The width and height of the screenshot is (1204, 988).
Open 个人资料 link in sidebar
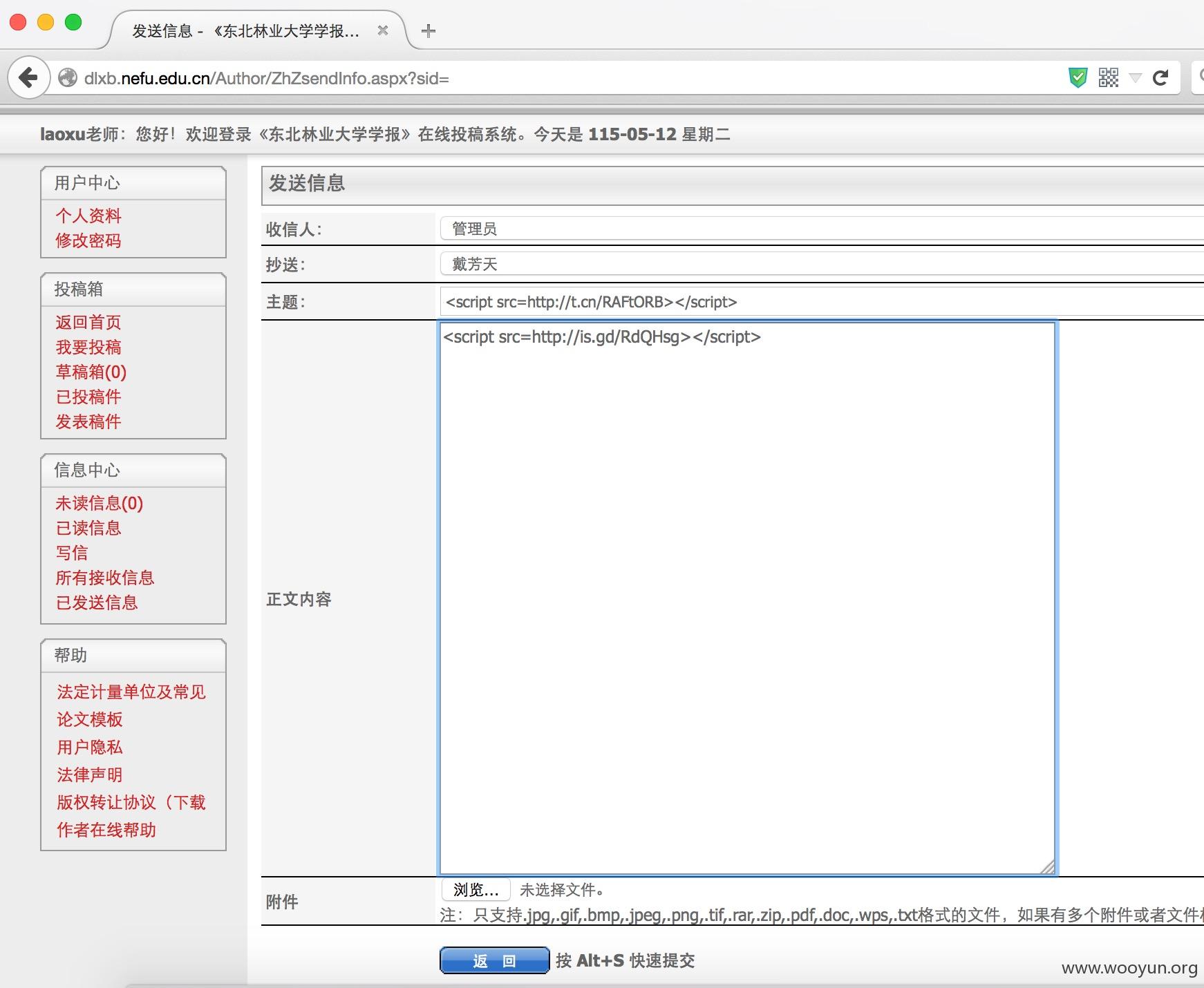click(x=88, y=216)
